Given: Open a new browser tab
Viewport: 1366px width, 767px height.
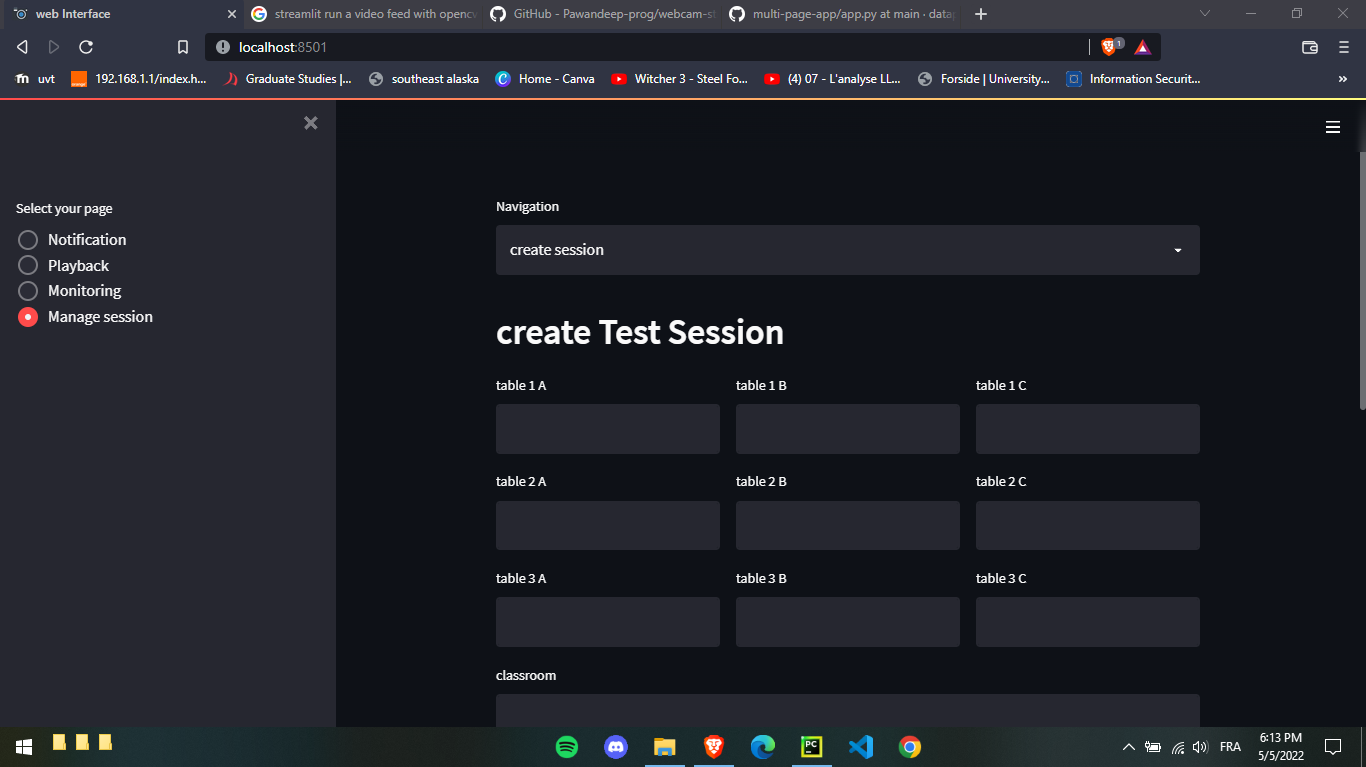Looking at the screenshot, I should (x=981, y=14).
